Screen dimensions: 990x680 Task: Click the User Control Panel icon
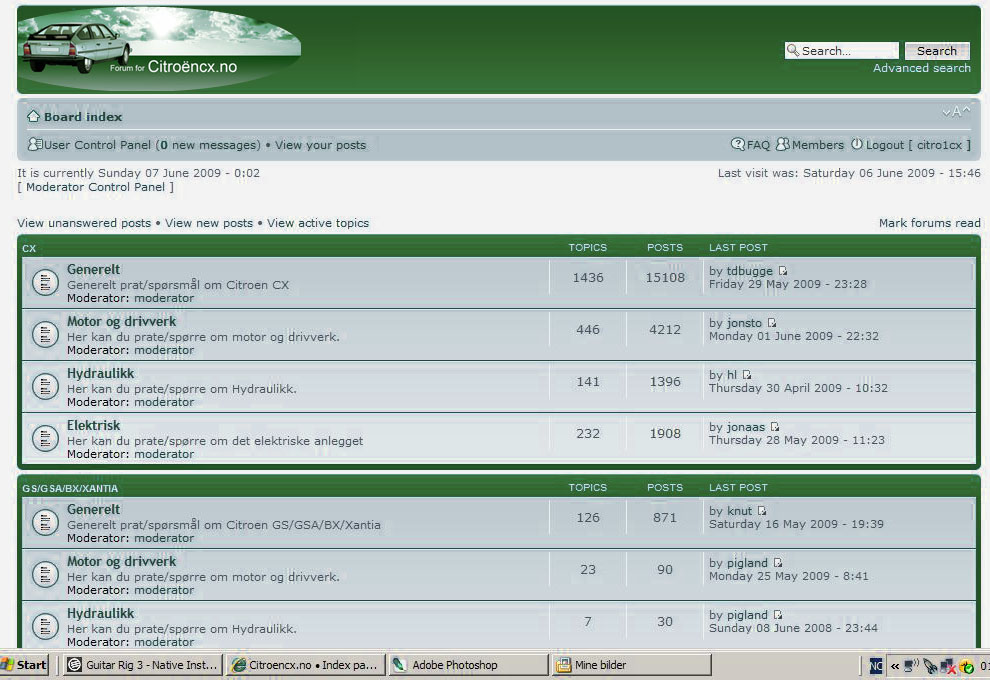point(35,145)
